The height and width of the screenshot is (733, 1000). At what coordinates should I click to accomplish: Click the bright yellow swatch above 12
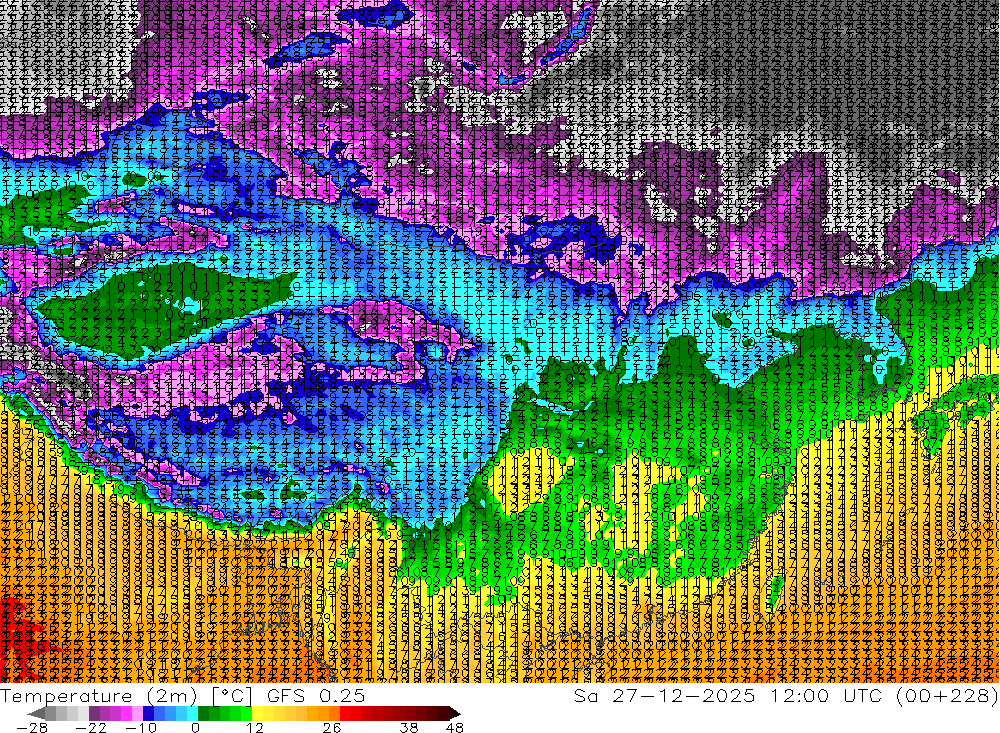257,713
